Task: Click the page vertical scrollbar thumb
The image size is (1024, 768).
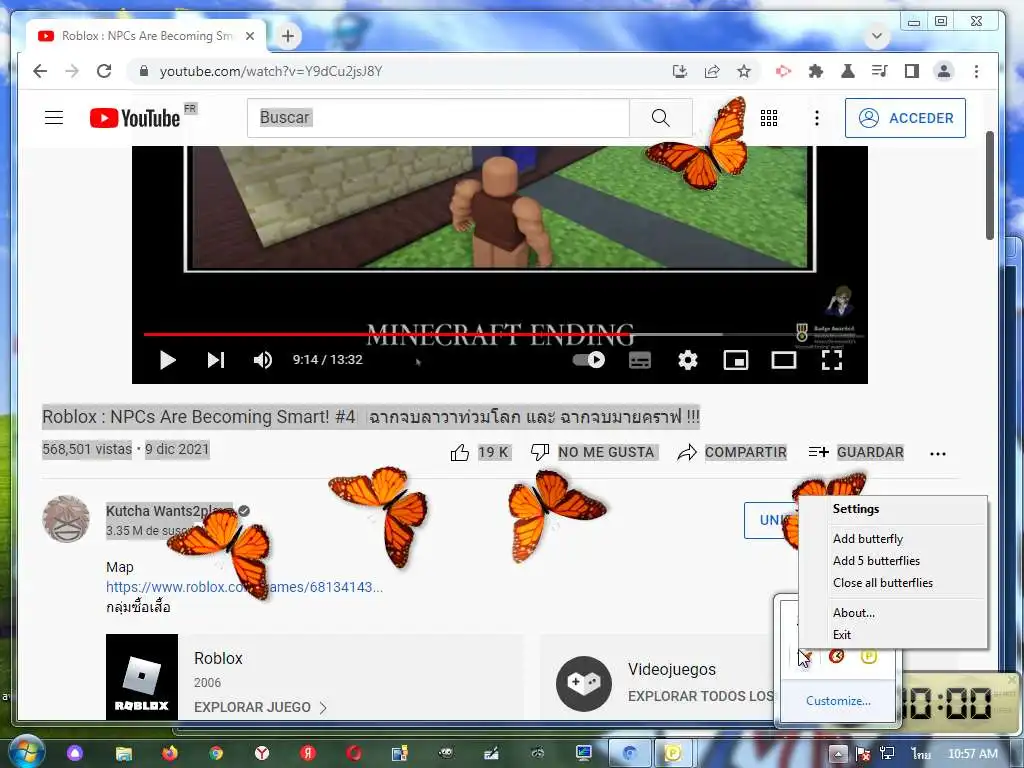Action: (989, 185)
